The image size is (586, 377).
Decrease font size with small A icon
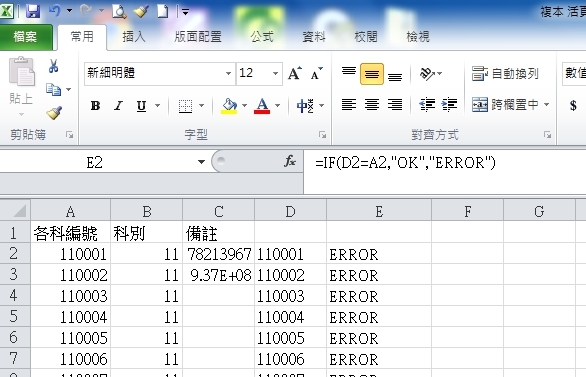[316, 74]
